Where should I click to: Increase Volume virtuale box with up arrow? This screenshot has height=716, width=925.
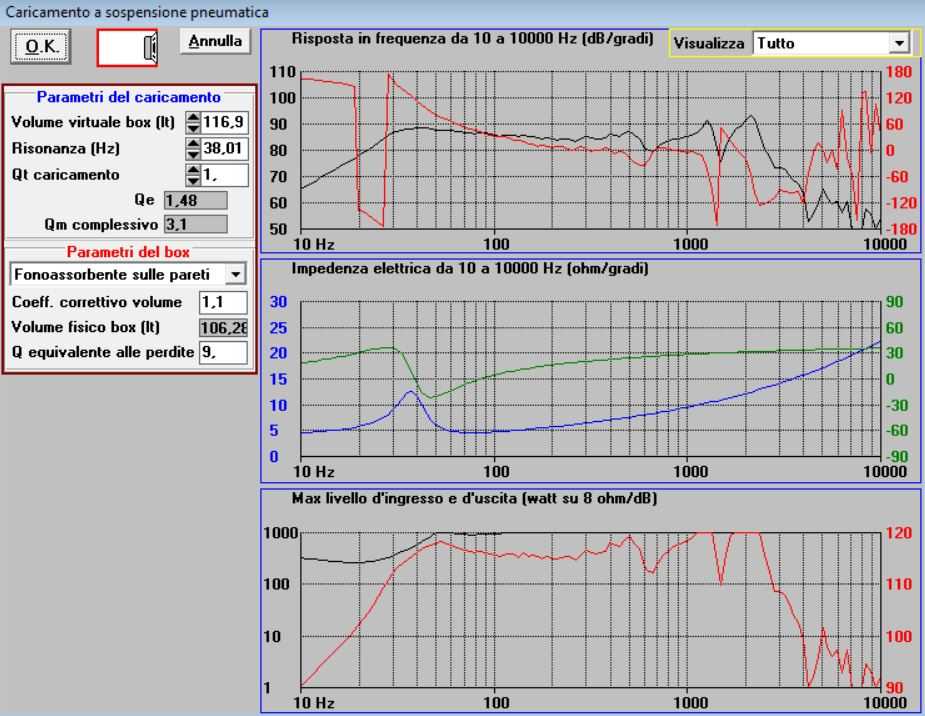pyautogui.click(x=193, y=117)
